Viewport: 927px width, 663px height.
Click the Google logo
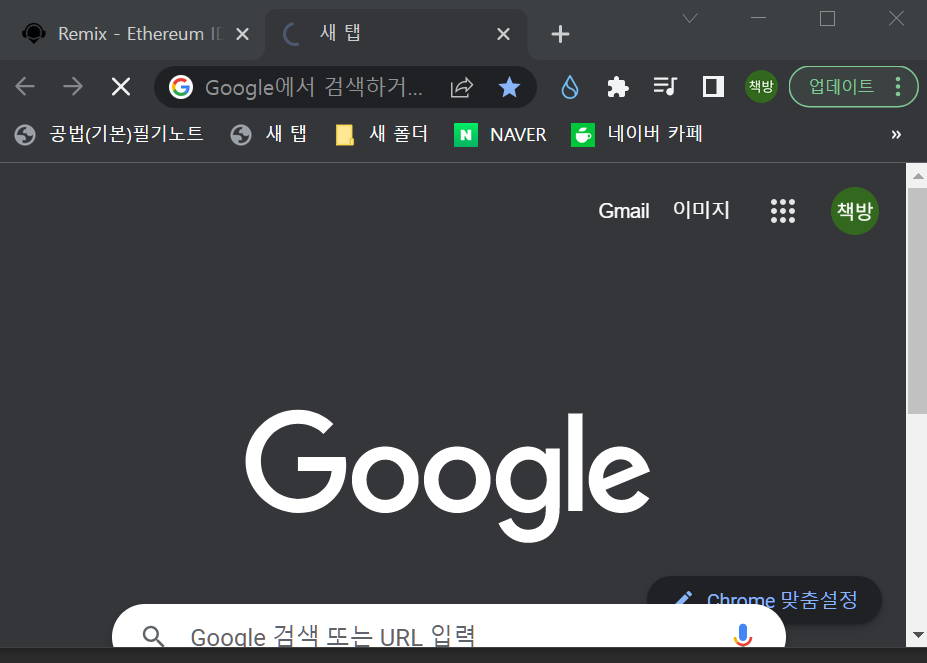click(x=448, y=474)
